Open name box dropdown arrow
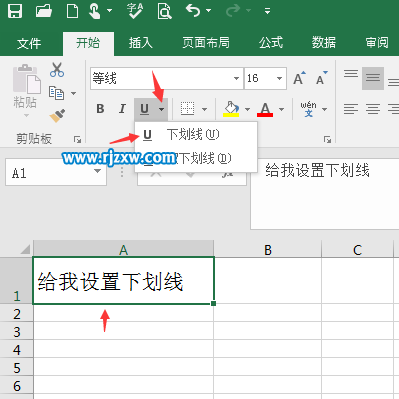Viewport: 399px width, 399px height. (x=97, y=171)
